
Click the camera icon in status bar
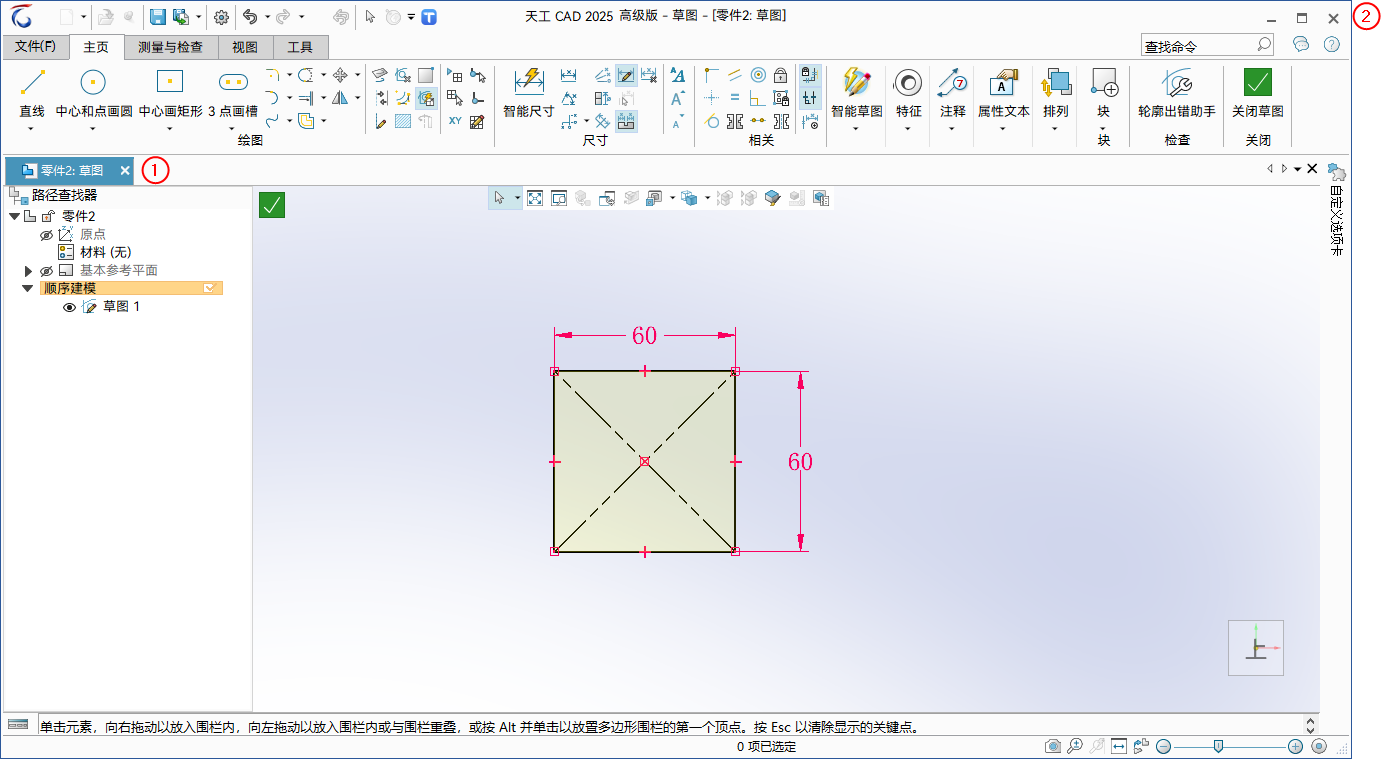1053,746
